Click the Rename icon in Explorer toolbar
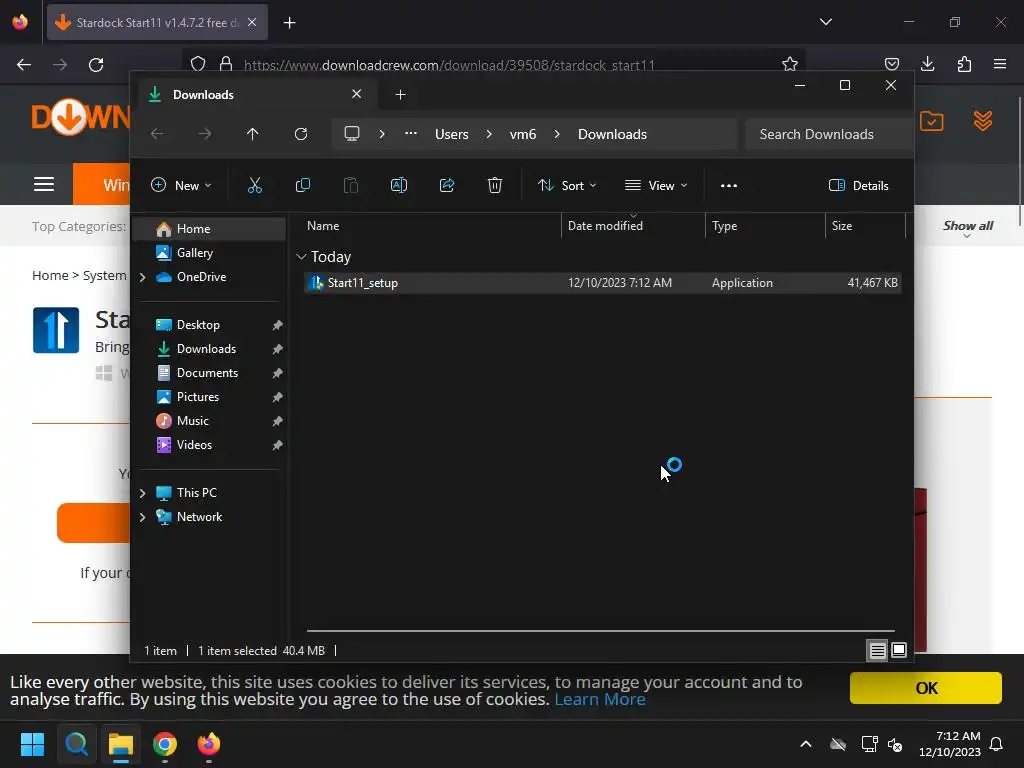 [x=398, y=185]
